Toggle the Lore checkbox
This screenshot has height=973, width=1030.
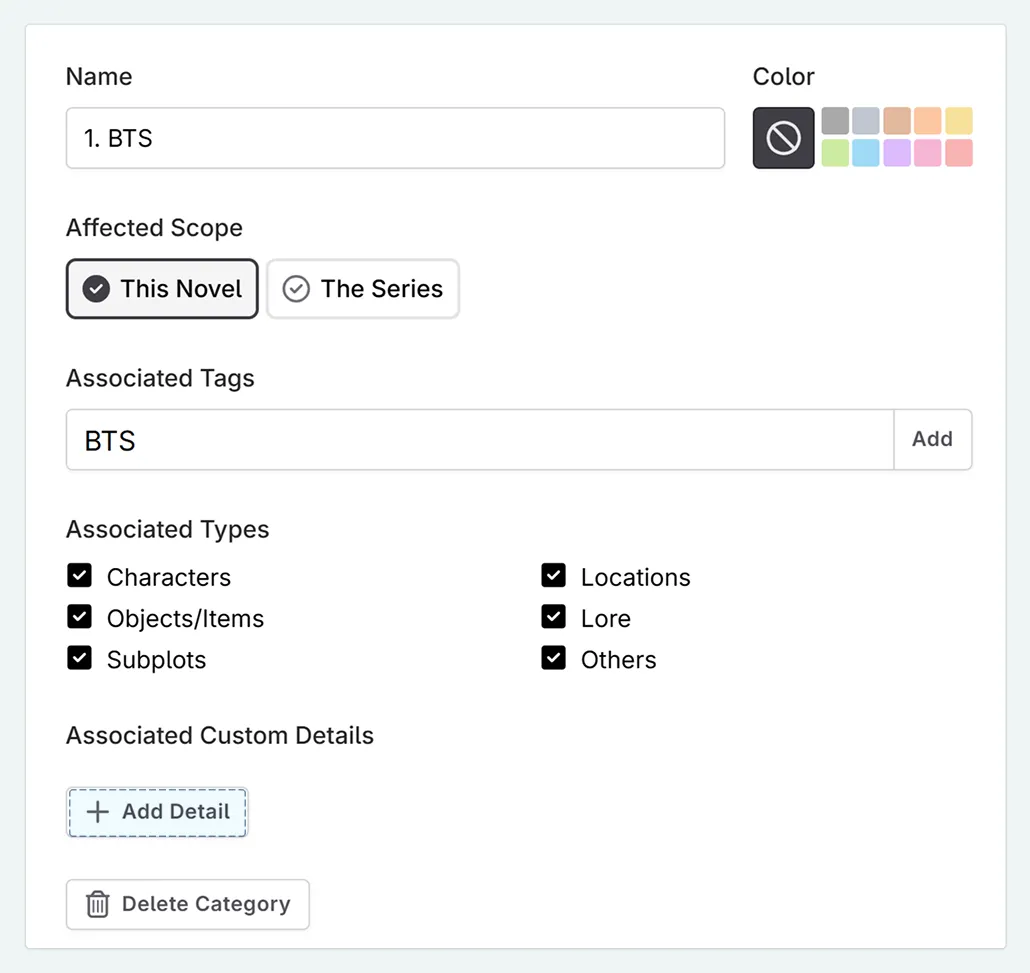point(554,617)
